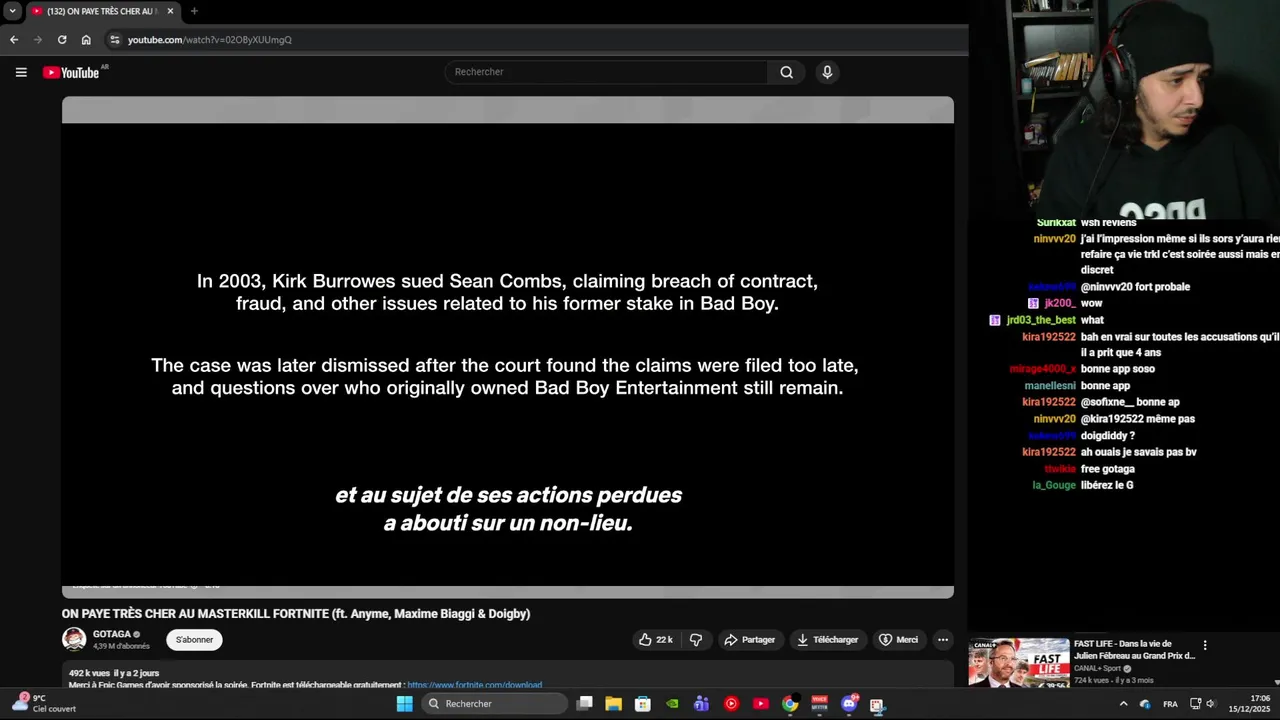Download the video with Télécharger
This screenshot has height=720, width=1280.
[x=828, y=640]
